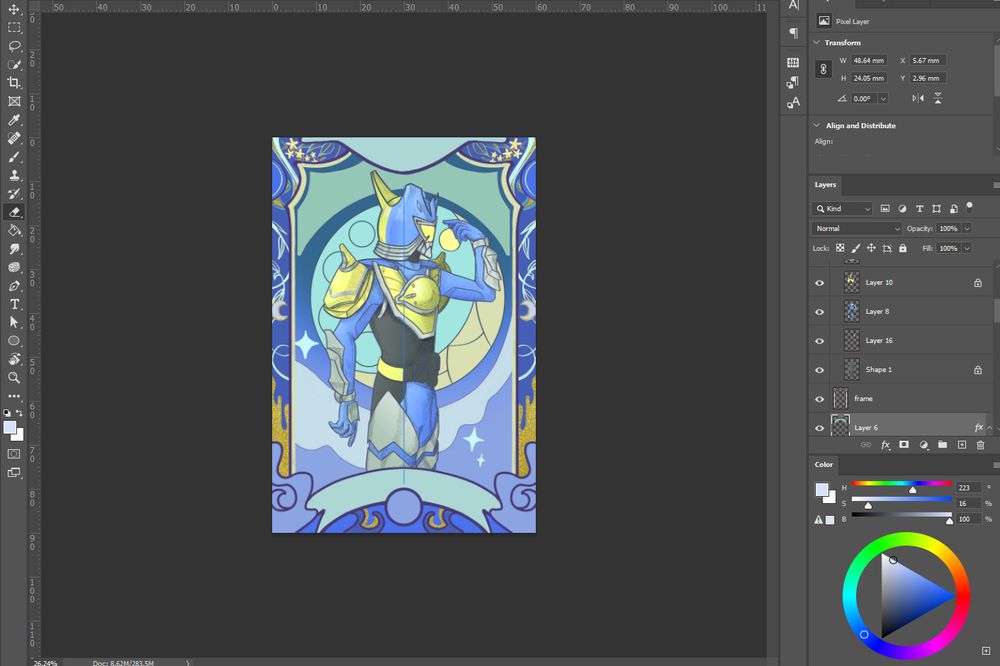
Task: Select the Eraser tool
Action: coord(14,212)
